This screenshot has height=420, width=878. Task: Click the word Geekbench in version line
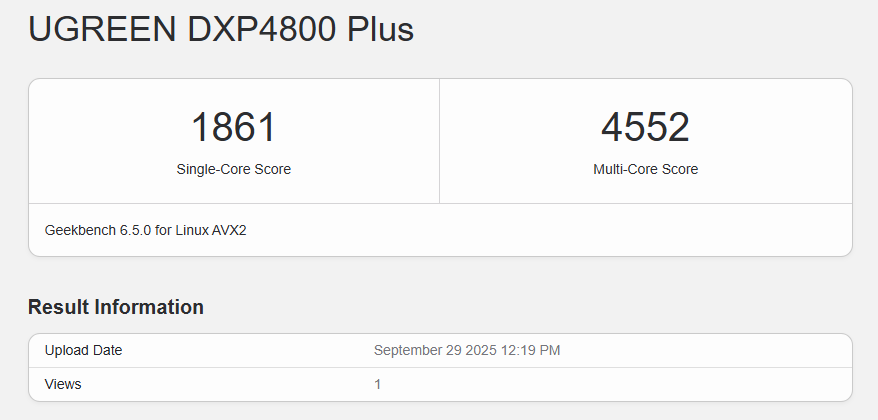tap(78, 230)
